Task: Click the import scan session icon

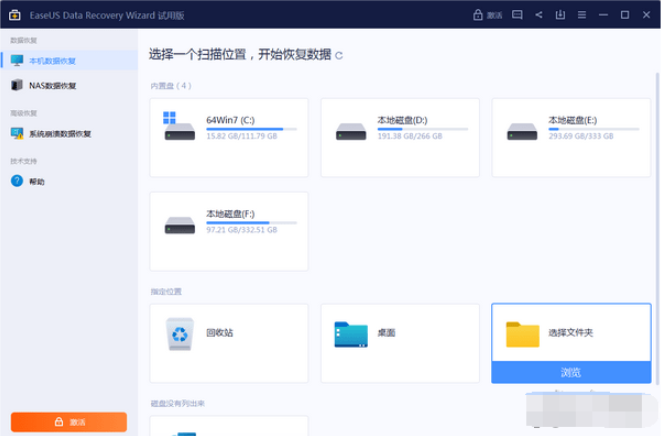Action: (x=560, y=15)
